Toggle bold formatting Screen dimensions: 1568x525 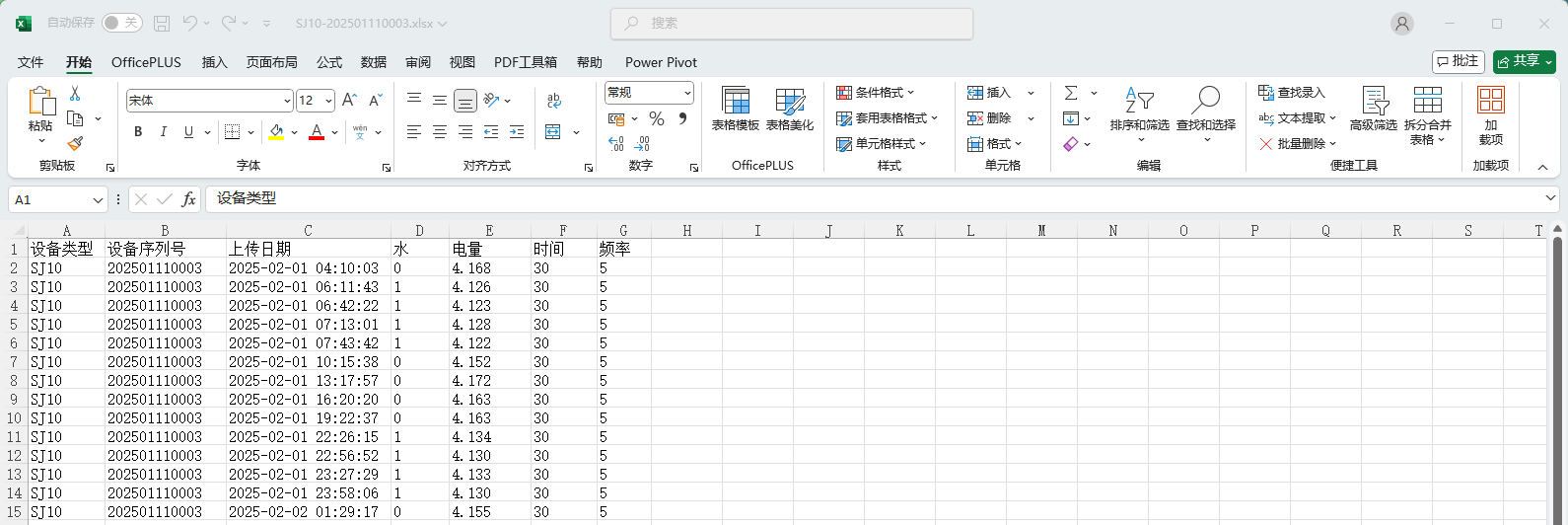pos(138,132)
